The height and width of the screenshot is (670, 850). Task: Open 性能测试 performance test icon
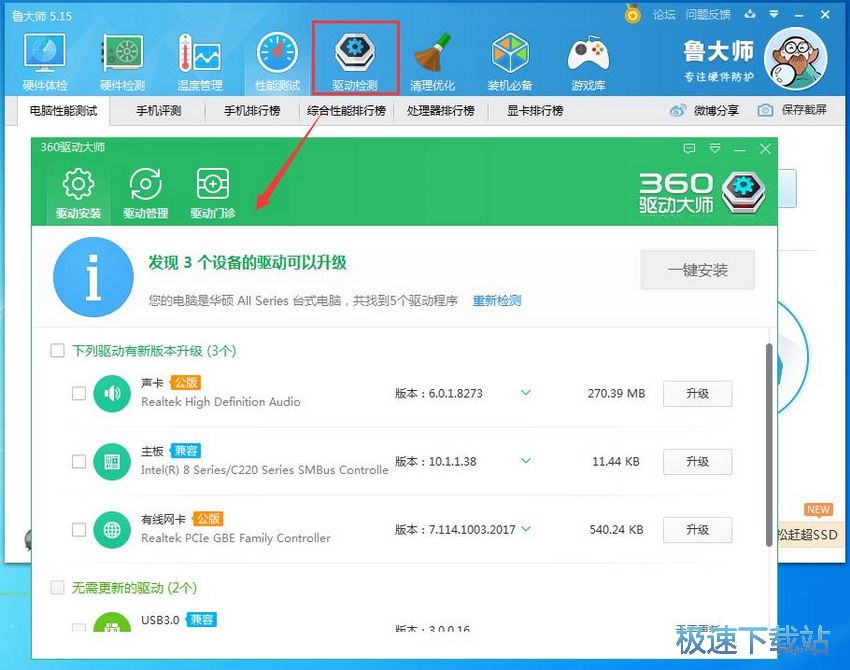[277, 53]
